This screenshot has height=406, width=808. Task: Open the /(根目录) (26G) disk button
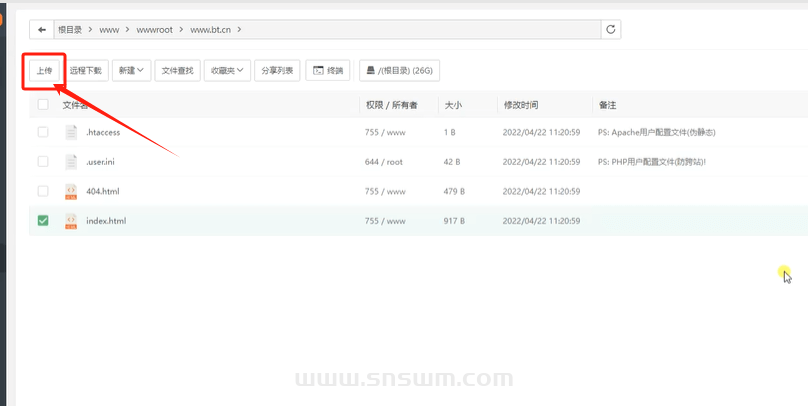(399, 71)
